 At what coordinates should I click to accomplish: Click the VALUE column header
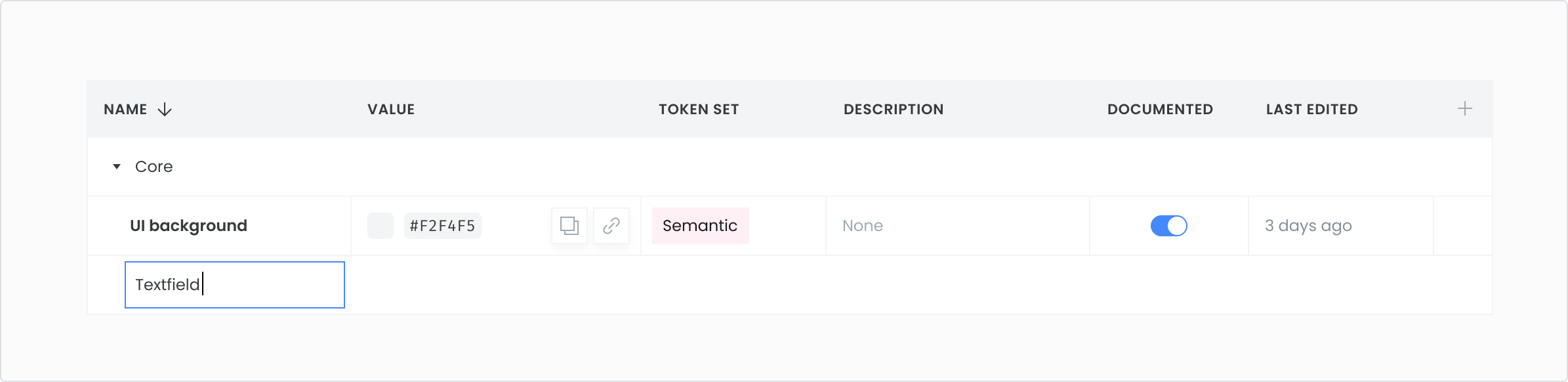pyautogui.click(x=391, y=110)
